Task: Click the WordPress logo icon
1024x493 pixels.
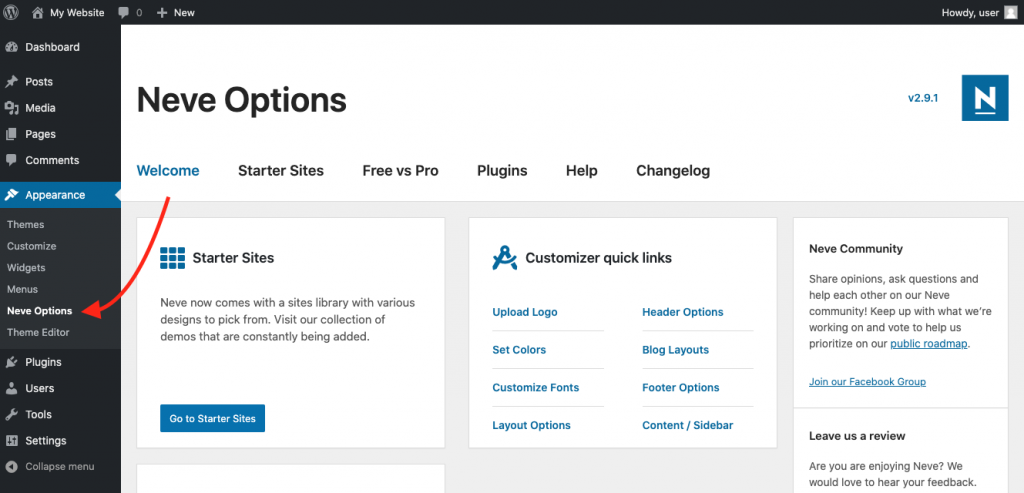Action: 11,12
